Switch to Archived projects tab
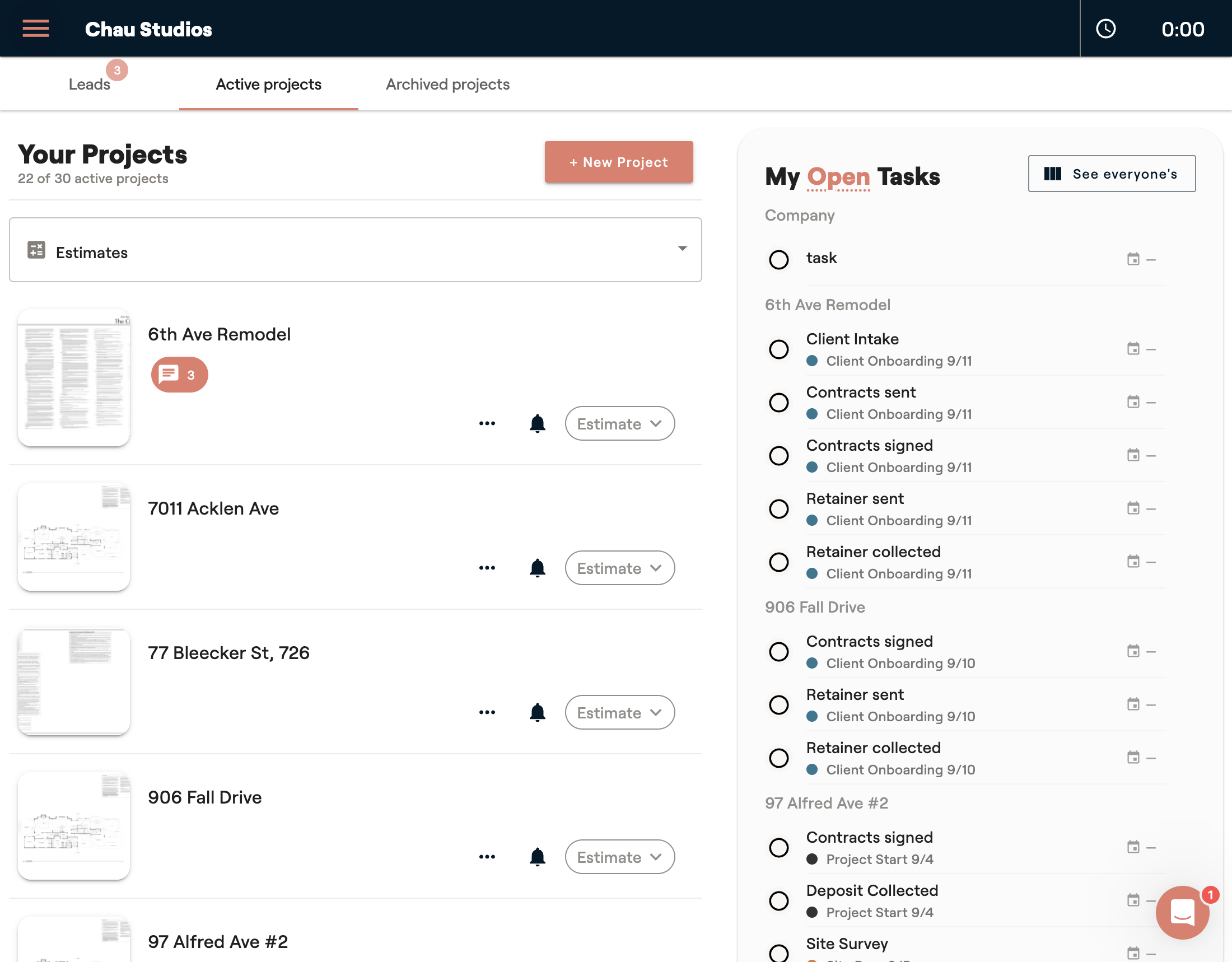Screen dimensions: 1232x962 [x=447, y=84]
